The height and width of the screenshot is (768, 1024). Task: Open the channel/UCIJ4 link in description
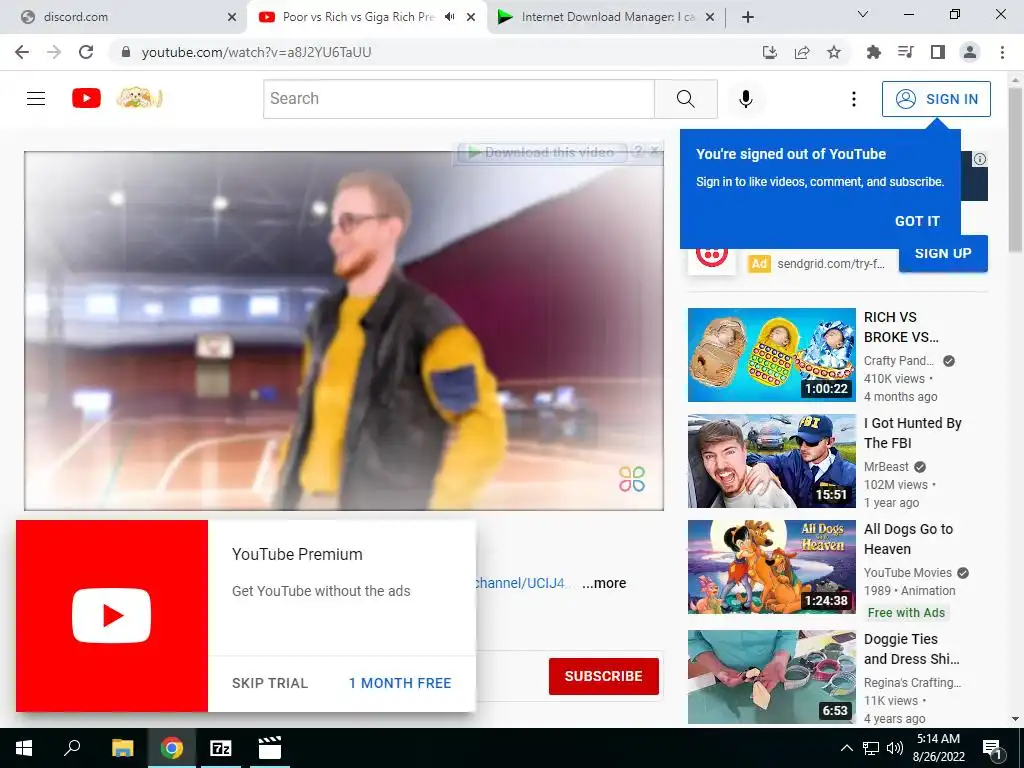[x=521, y=583]
